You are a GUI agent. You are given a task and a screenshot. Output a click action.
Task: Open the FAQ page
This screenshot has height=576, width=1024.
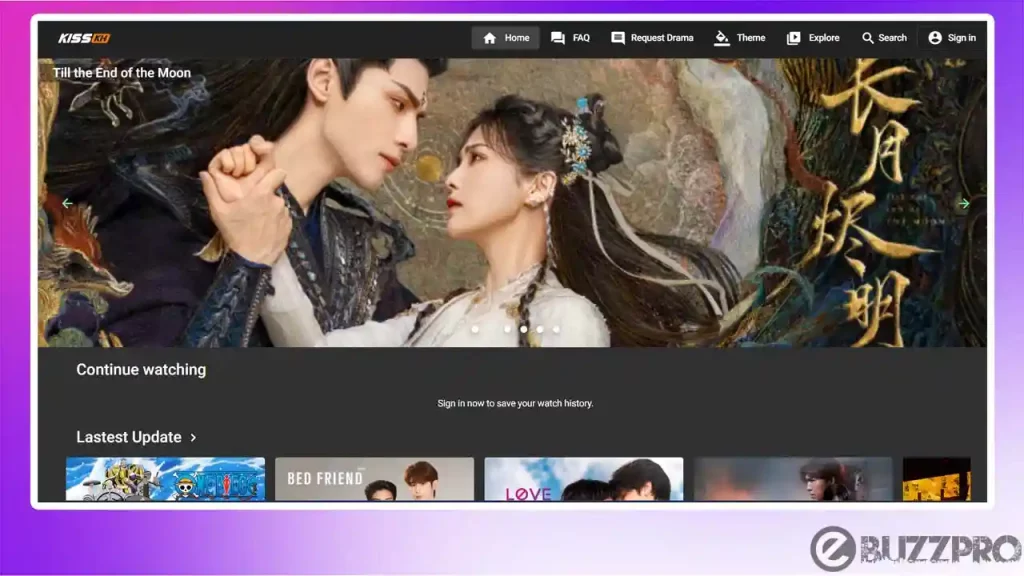570,38
